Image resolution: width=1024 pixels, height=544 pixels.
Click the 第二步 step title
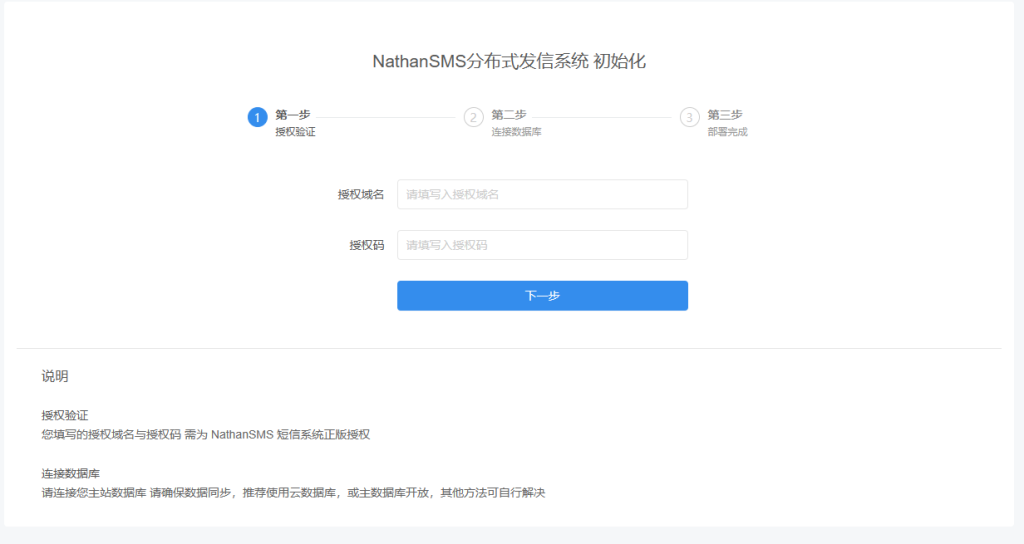point(509,115)
